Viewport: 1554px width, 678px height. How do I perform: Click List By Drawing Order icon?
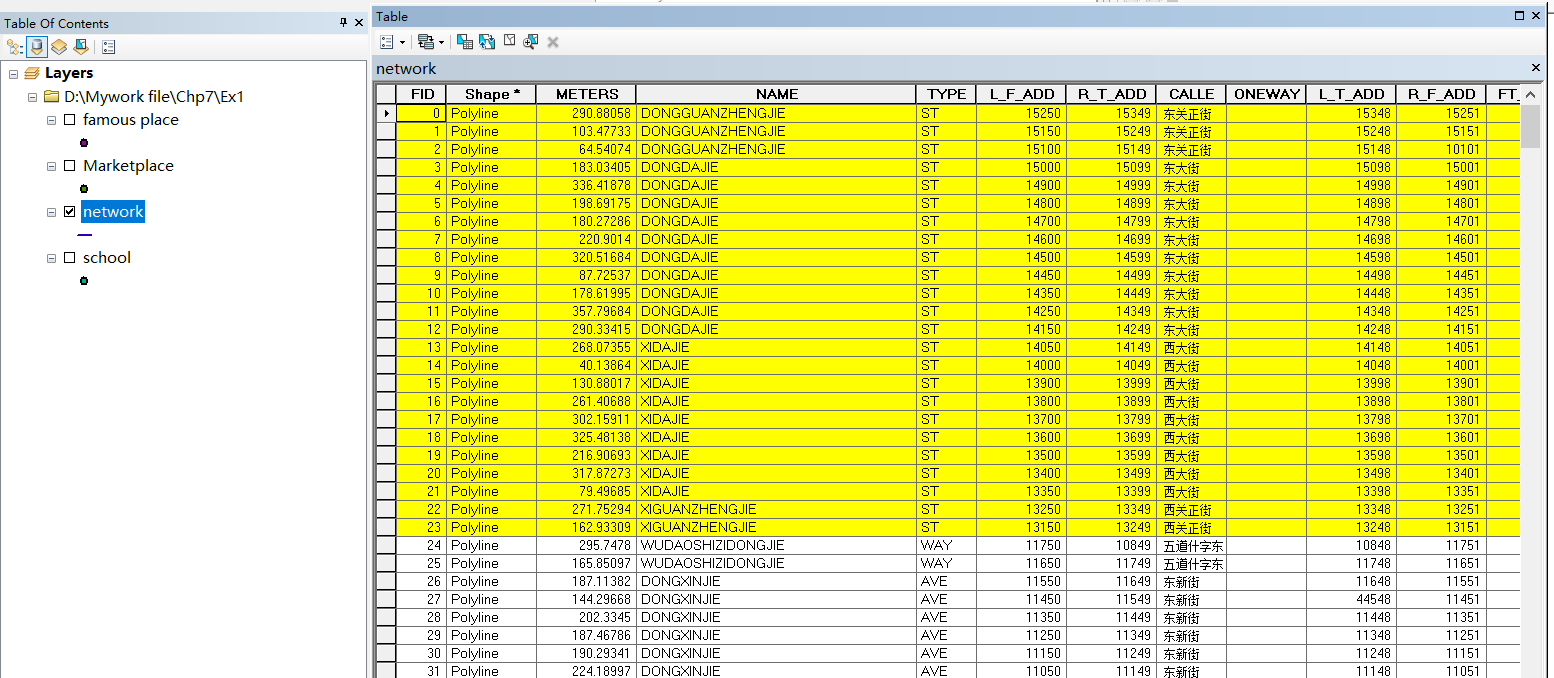click(x=14, y=47)
